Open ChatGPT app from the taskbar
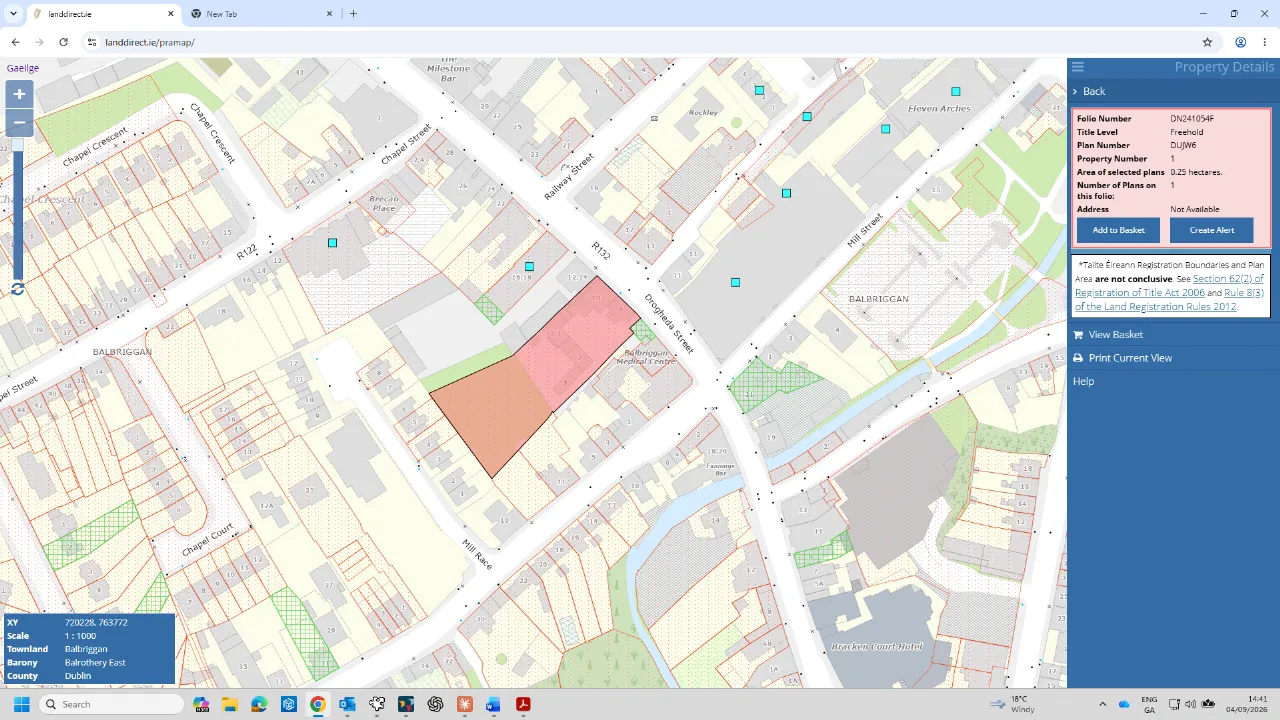1280x720 pixels. (435, 704)
